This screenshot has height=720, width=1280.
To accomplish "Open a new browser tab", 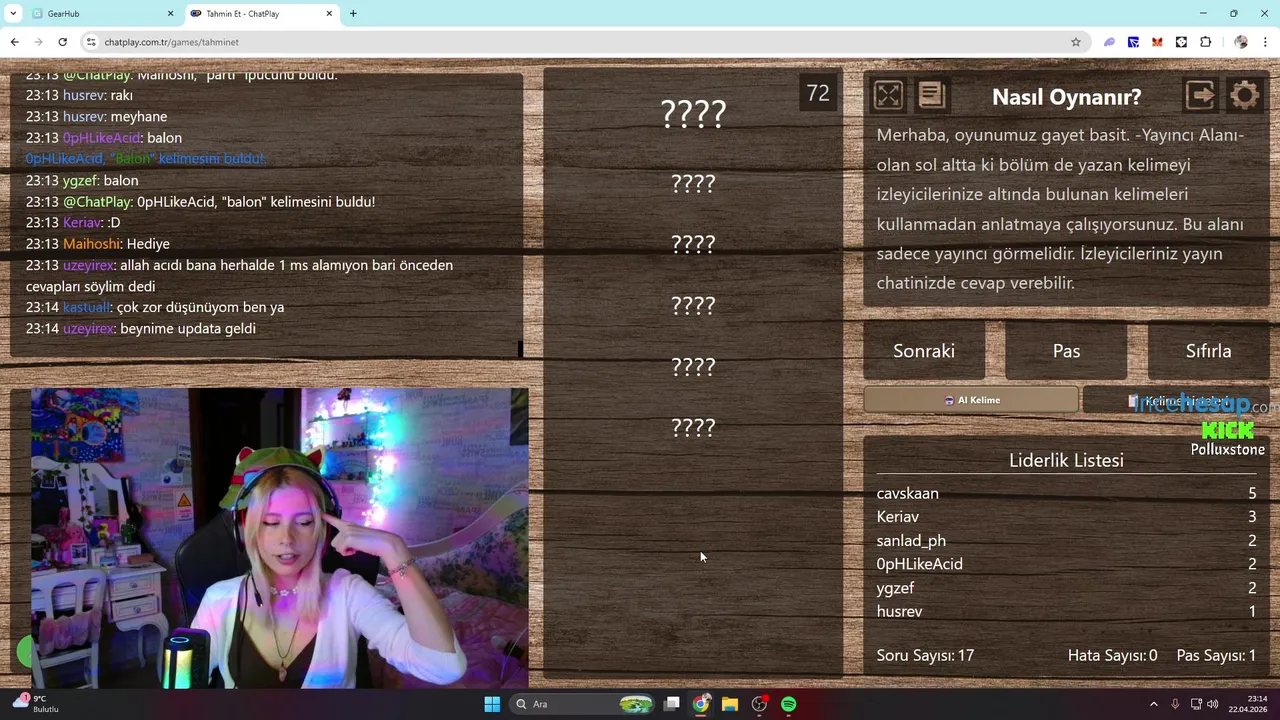I will [353, 14].
